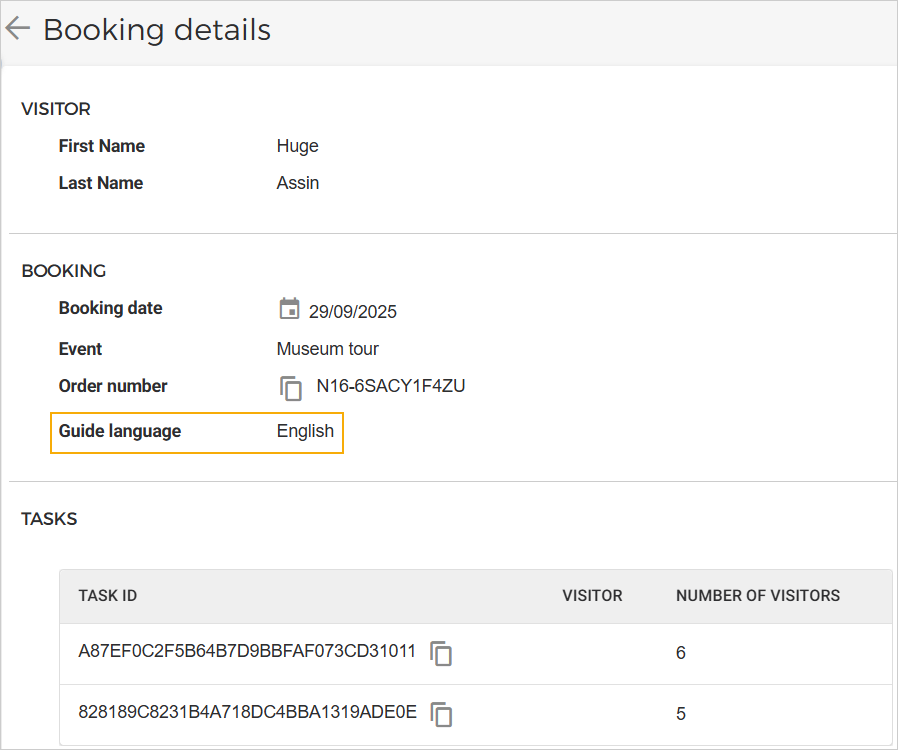Screen dimensions: 898x750
Task: Click the Guide language label
Action: point(120,431)
